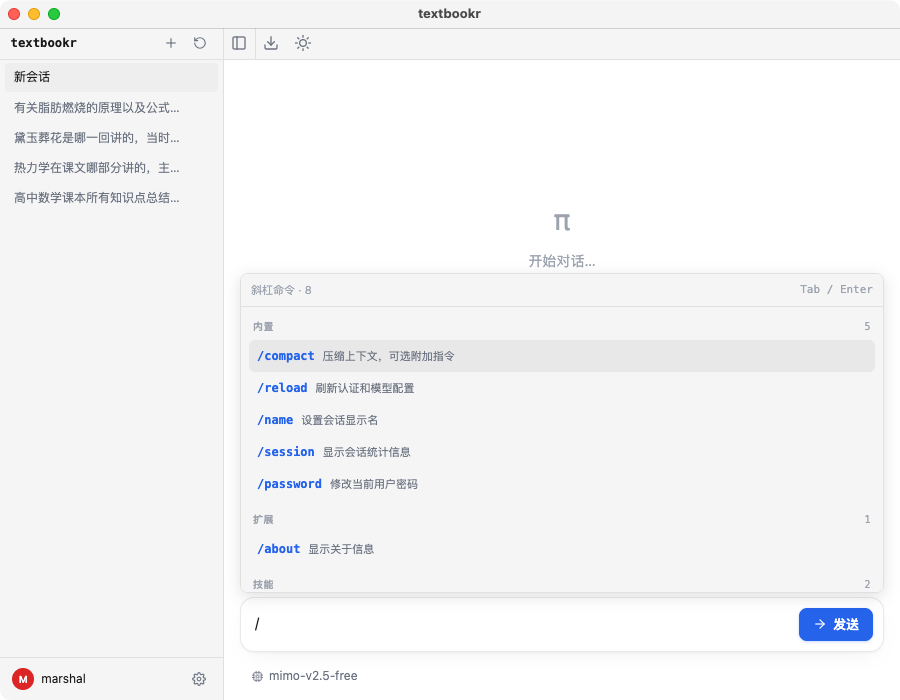Click the Tab / Enter hint text

click(x=836, y=289)
